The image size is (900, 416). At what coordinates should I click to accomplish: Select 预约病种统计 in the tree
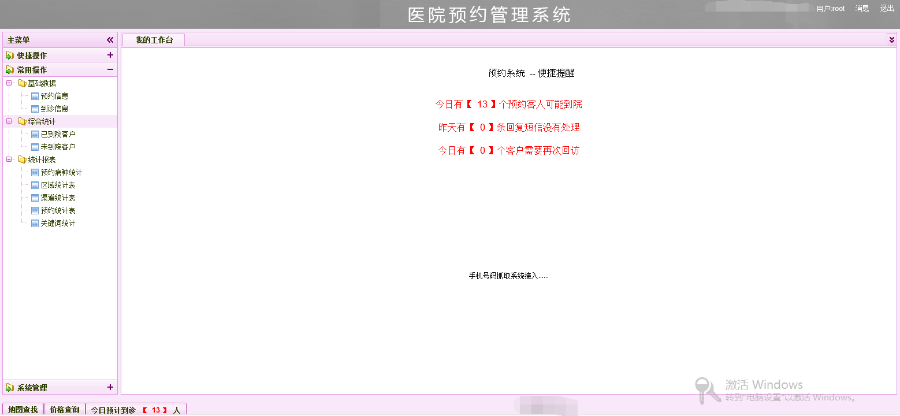point(61,173)
